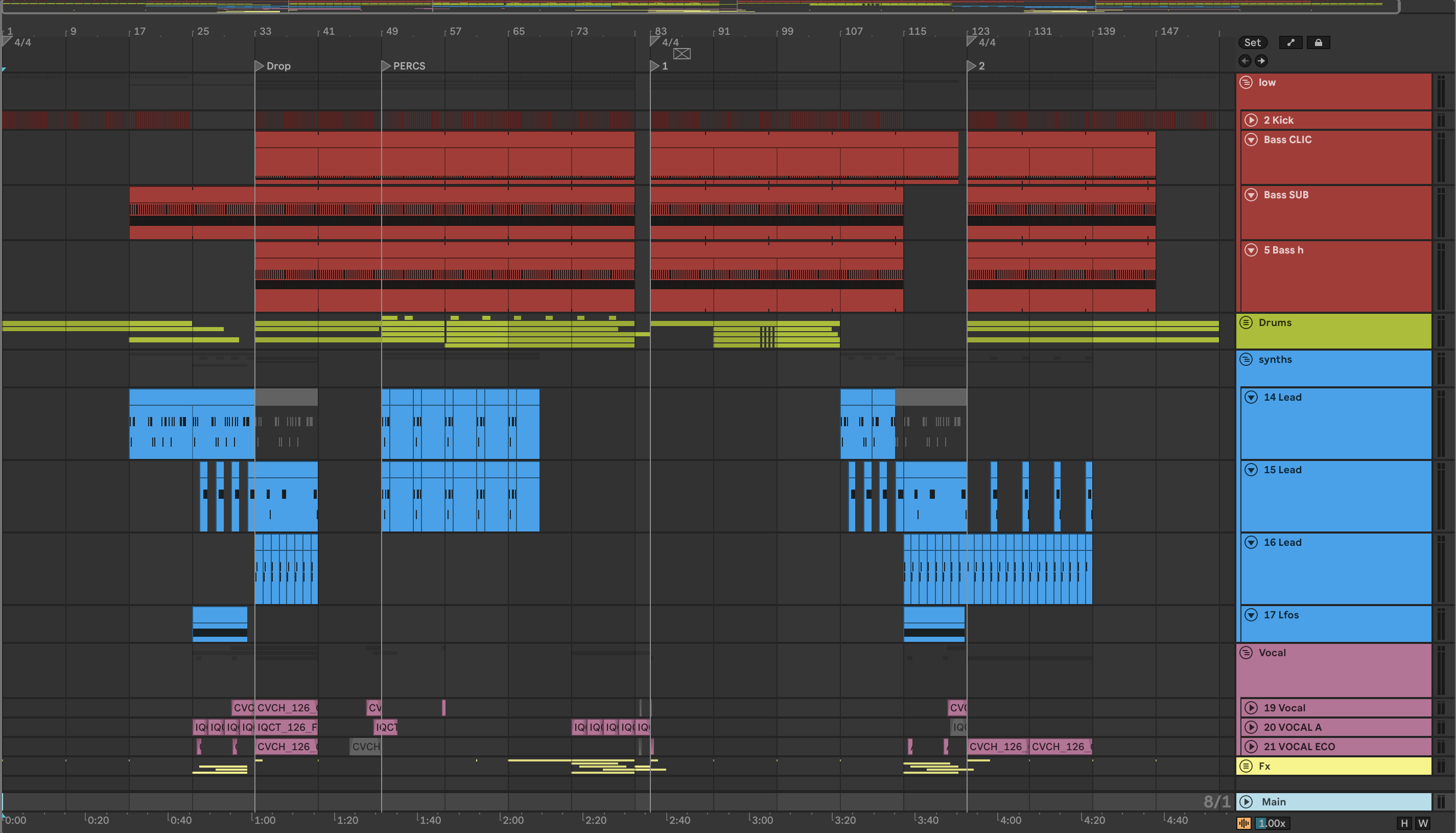Toggle the Lock Envelopes button
This screenshot has width=1456, height=833.
pos(1318,42)
